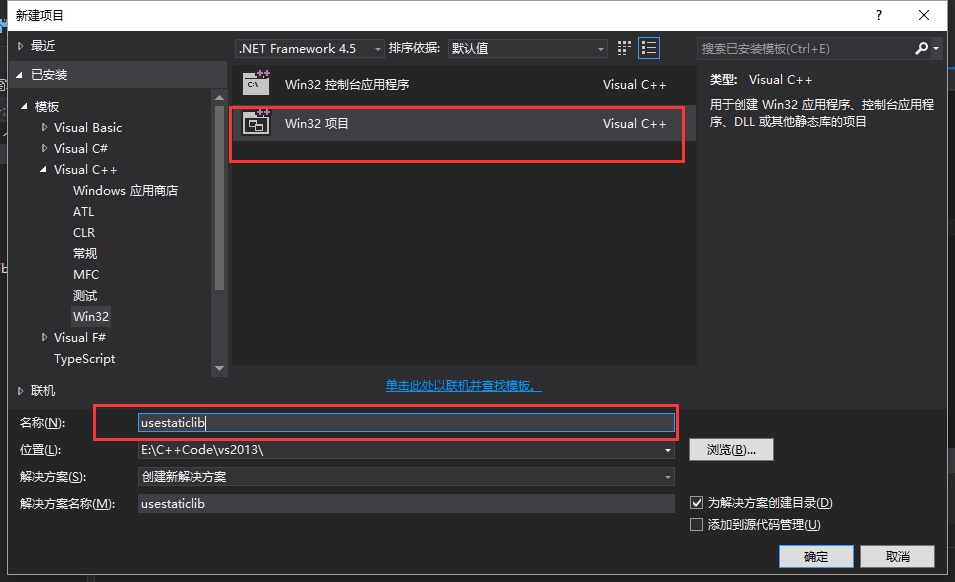The width and height of the screenshot is (955, 582).
Task: Toggle 为解决方案创建目录 checkbox
Action: (x=696, y=503)
